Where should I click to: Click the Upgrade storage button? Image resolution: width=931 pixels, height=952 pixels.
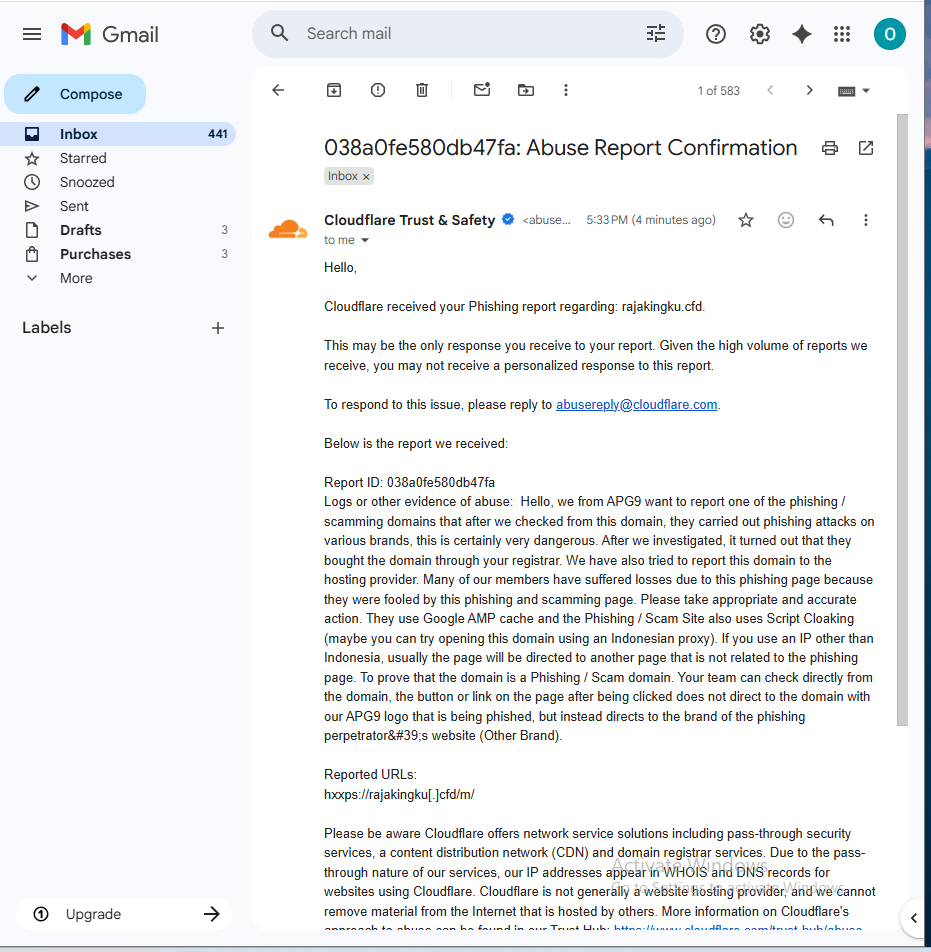(x=124, y=914)
